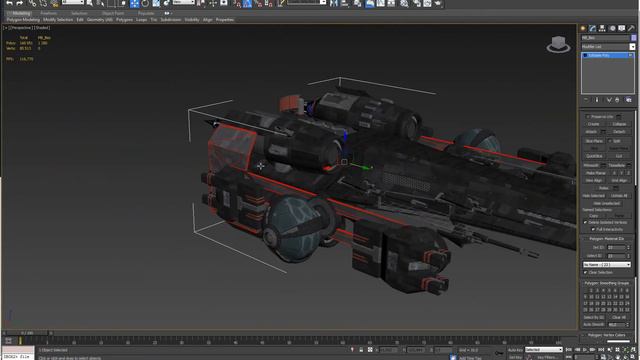Click the Redo arrow icon

(x=20, y=3)
